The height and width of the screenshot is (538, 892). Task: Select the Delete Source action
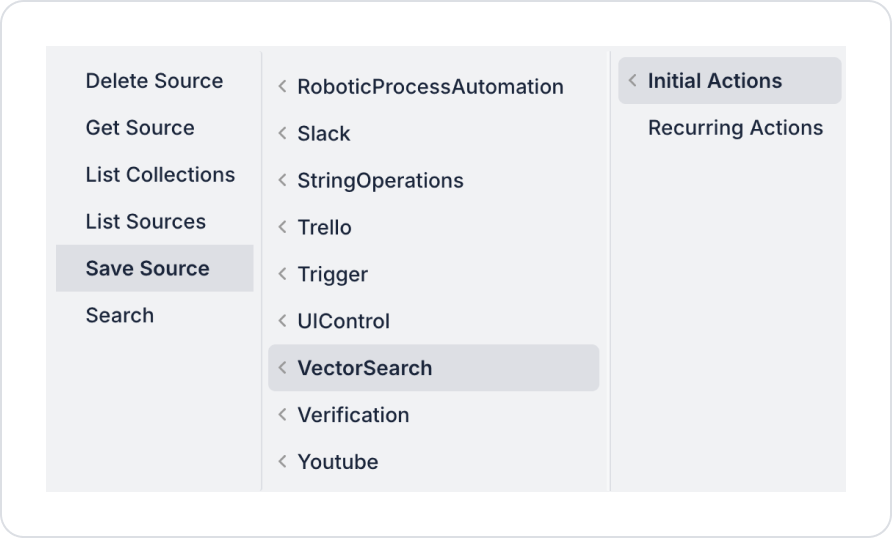[154, 81]
